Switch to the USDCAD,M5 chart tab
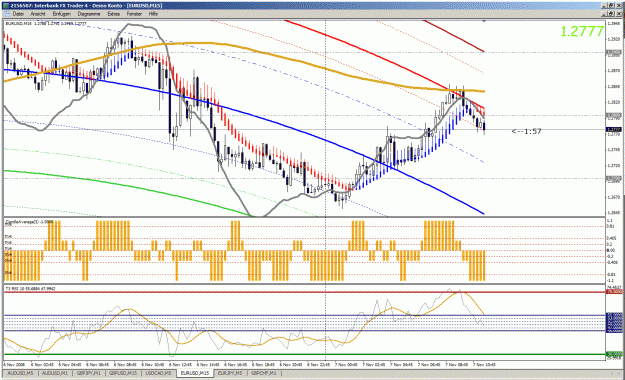 click(158, 373)
